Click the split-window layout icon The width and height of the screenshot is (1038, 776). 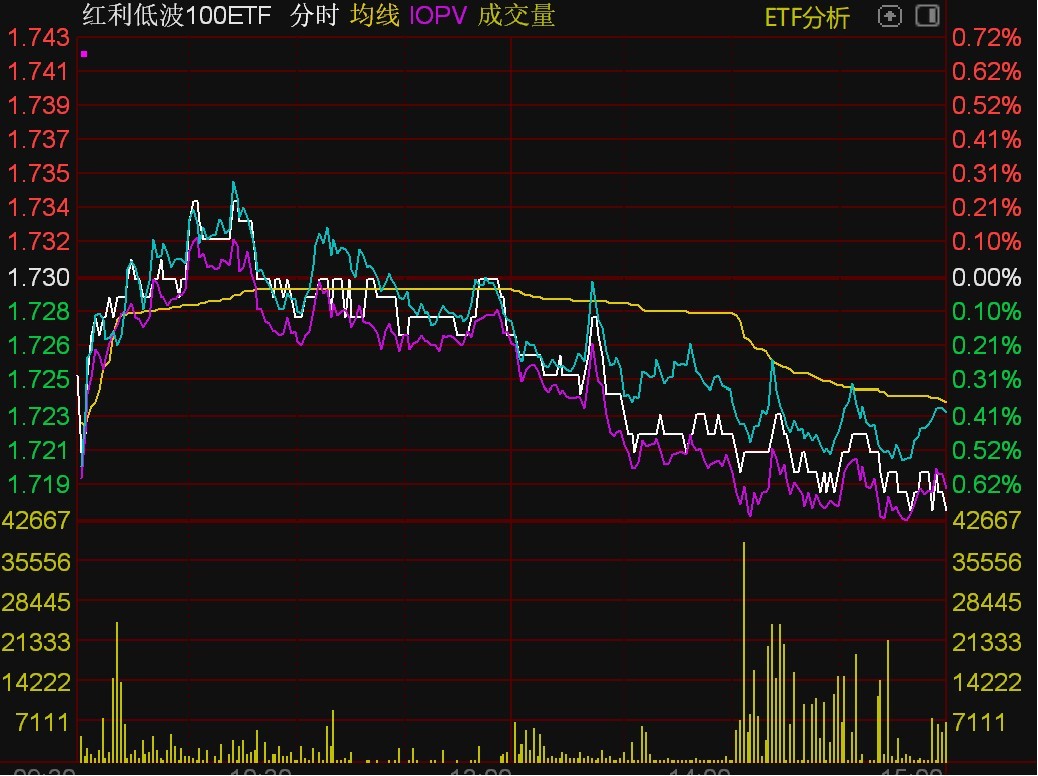click(x=927, y=17)
